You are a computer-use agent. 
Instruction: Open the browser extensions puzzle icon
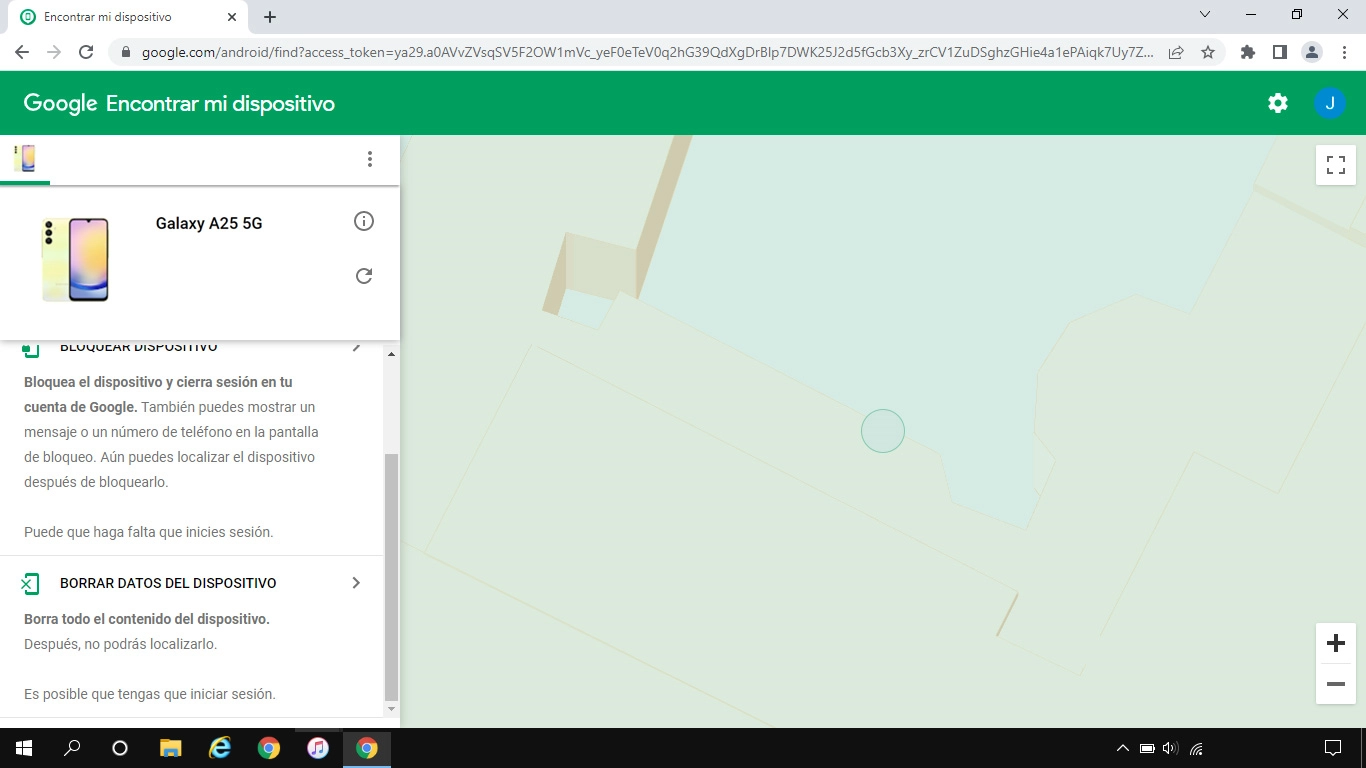(x=1247, y=51)
